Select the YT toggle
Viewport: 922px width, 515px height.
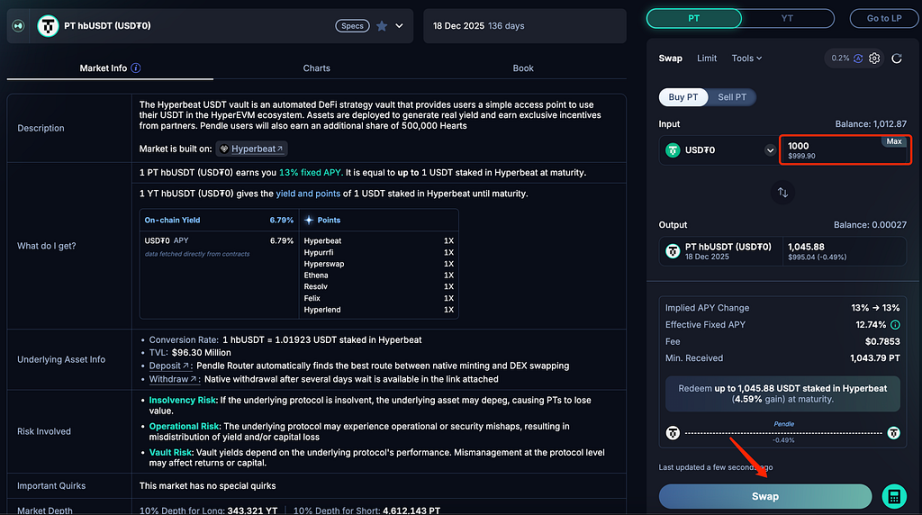click(x=787, y=18)
